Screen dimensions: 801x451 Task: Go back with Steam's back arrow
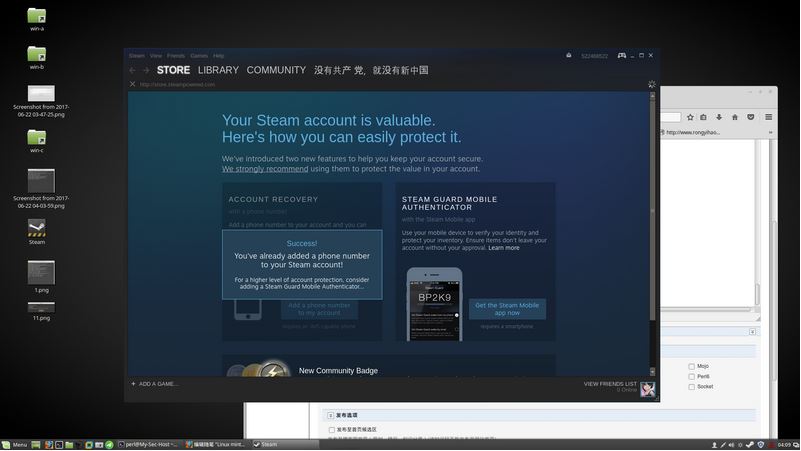tap(132, 70)
